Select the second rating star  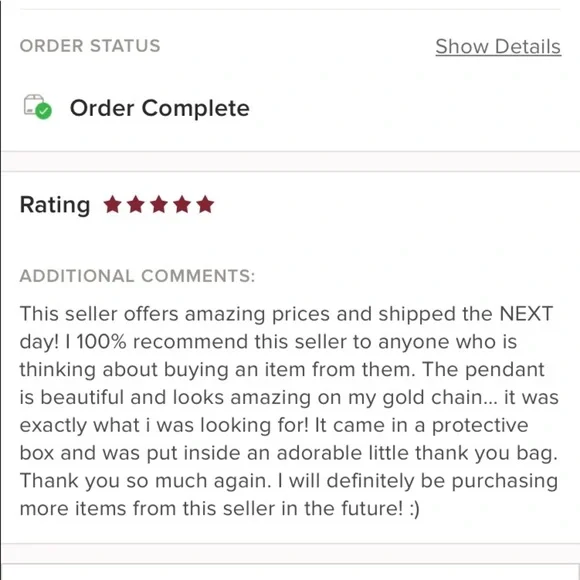click(x=136, y=205)
